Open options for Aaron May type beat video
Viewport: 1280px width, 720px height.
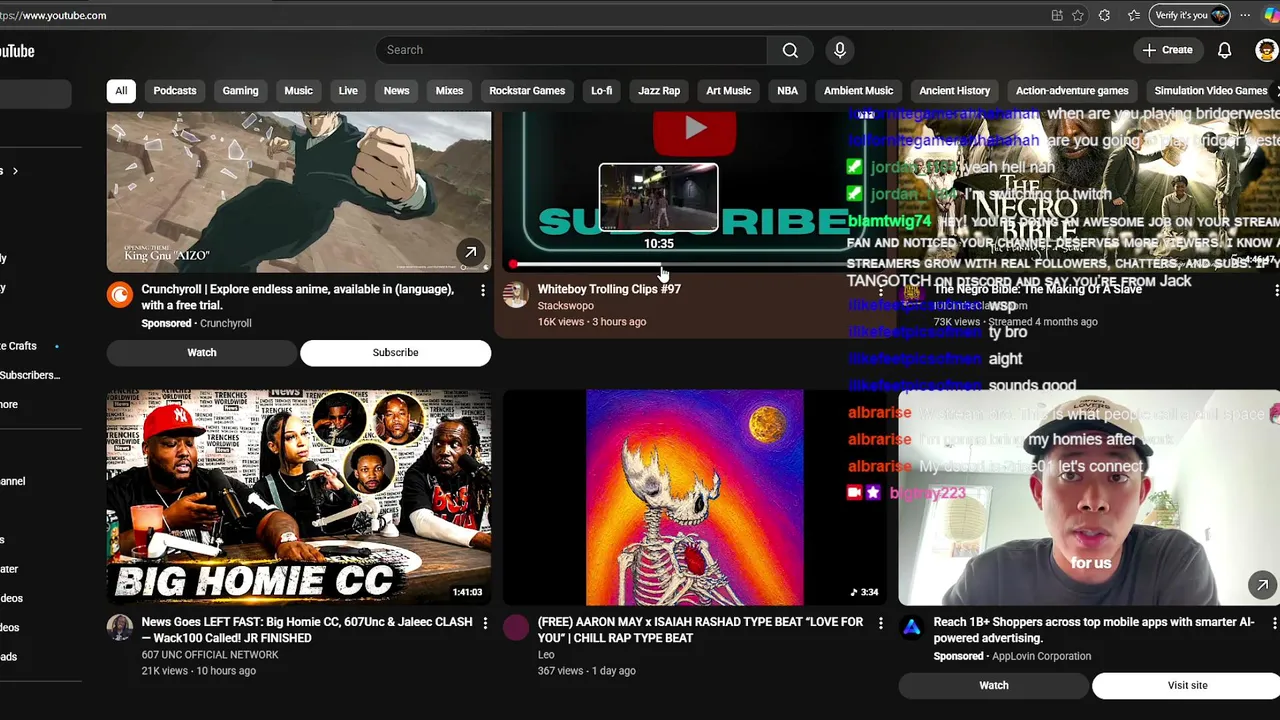(880, 623)
